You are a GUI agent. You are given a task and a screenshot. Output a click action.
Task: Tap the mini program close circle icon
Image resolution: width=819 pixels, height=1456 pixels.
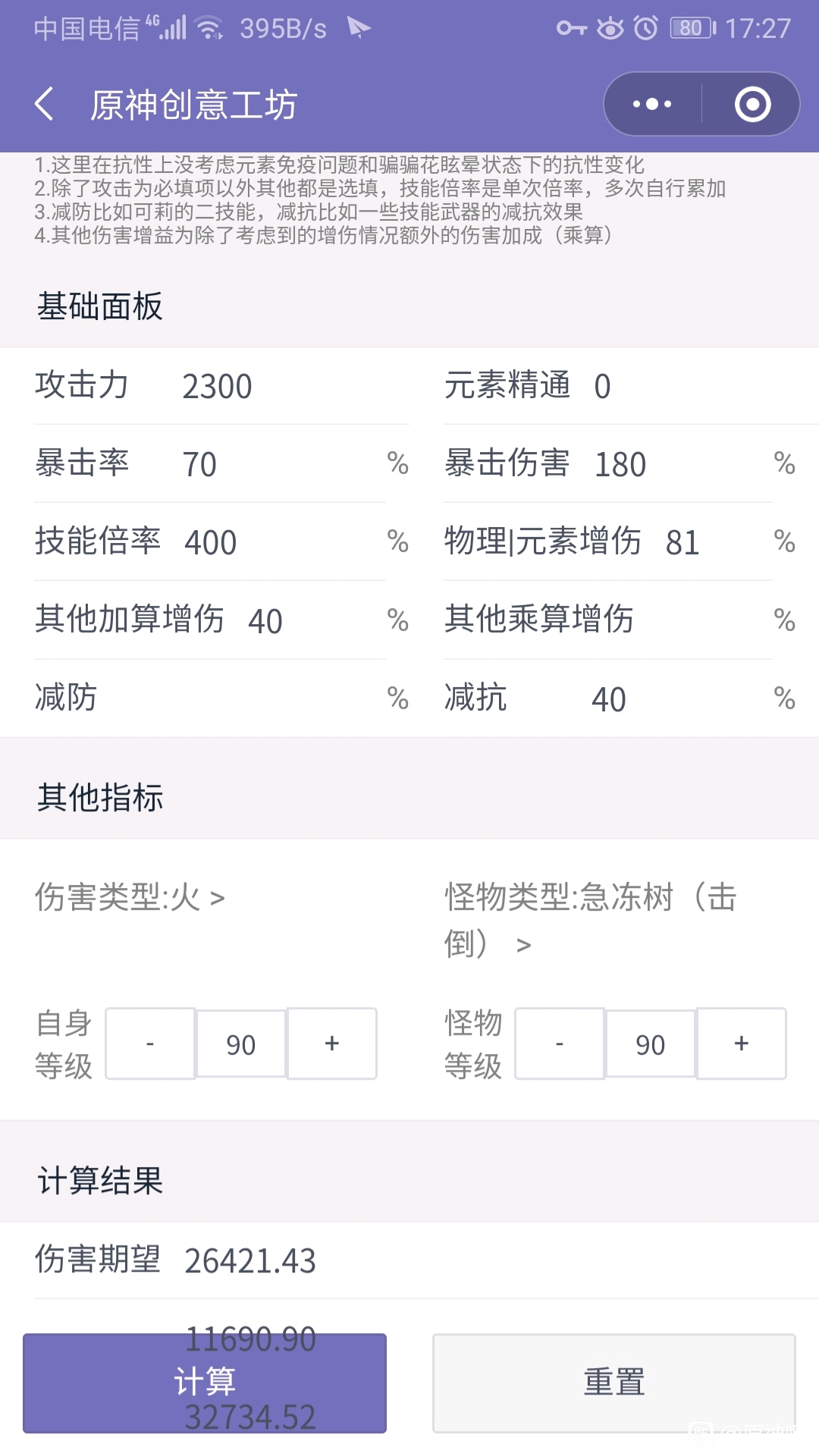(x=752, y=104)
